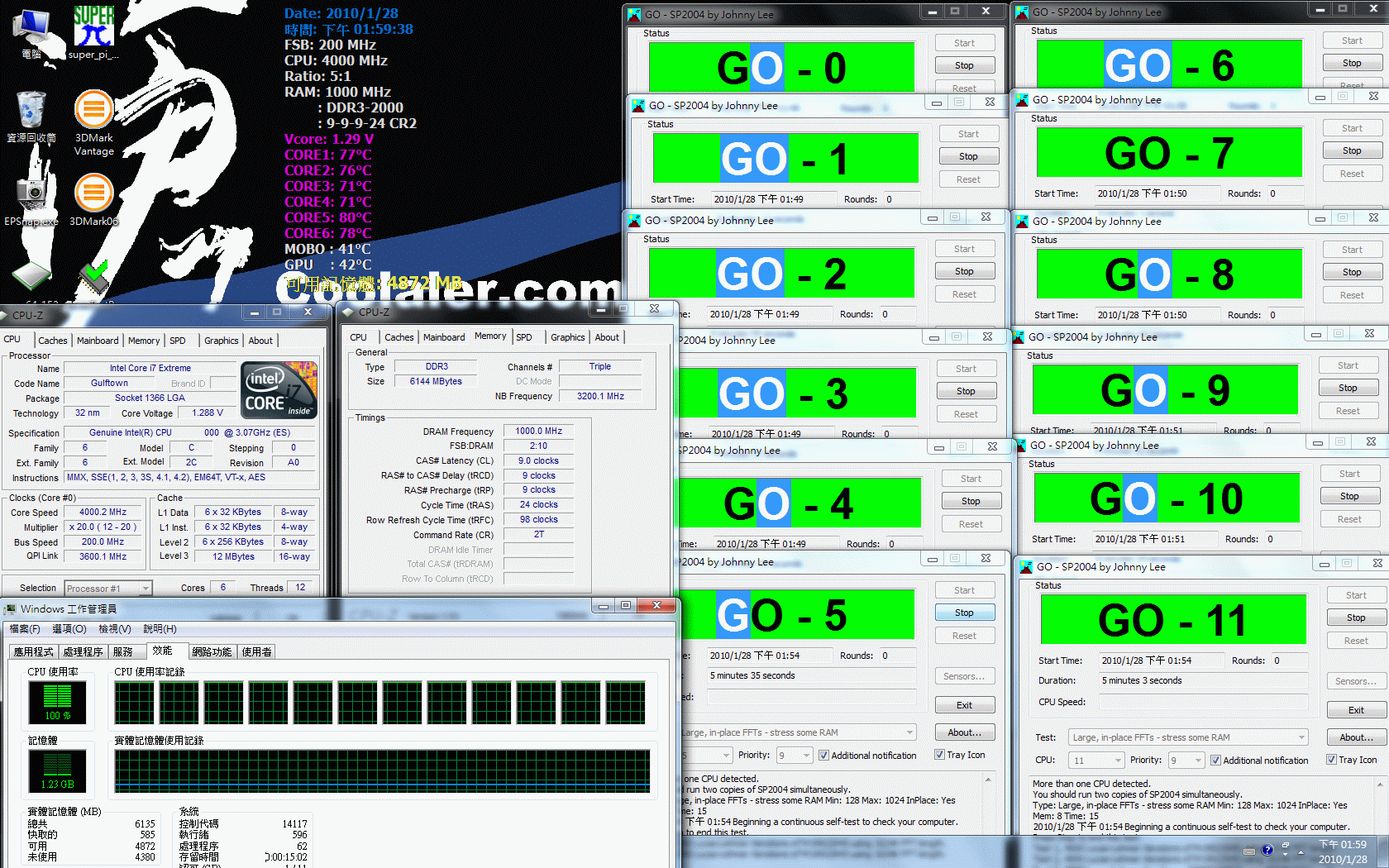Click Exit in GO - 11 window
The width and height of the screenshot is (1389, 868).
[1357, 710]
